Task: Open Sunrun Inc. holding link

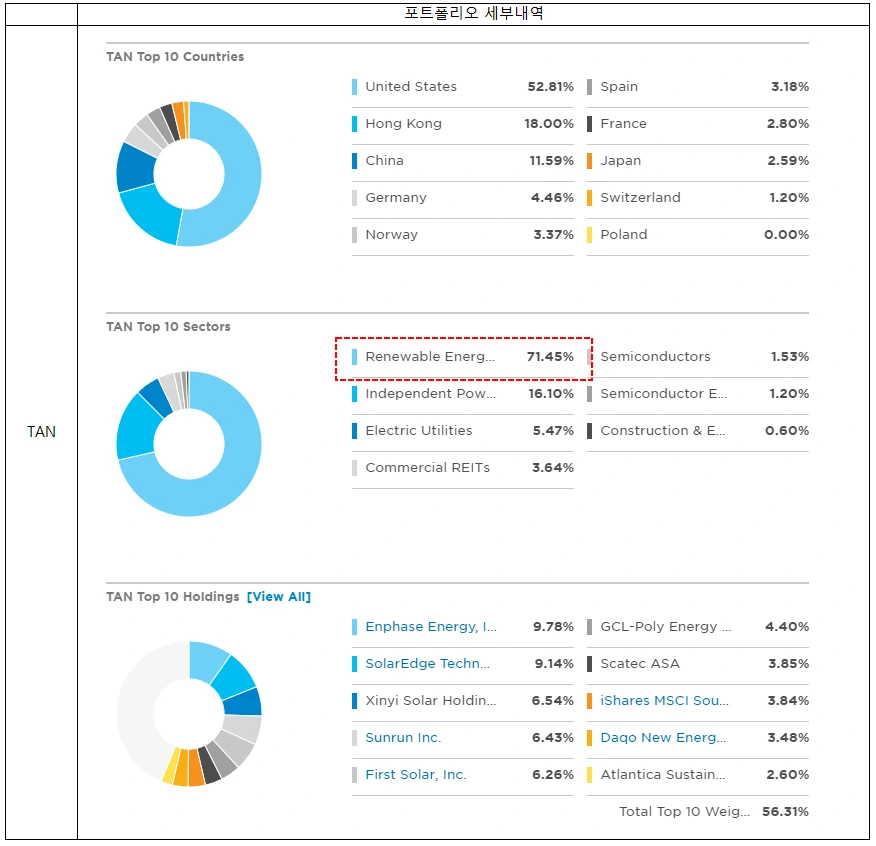Action: pyautogui.click(x=403, y=738)
